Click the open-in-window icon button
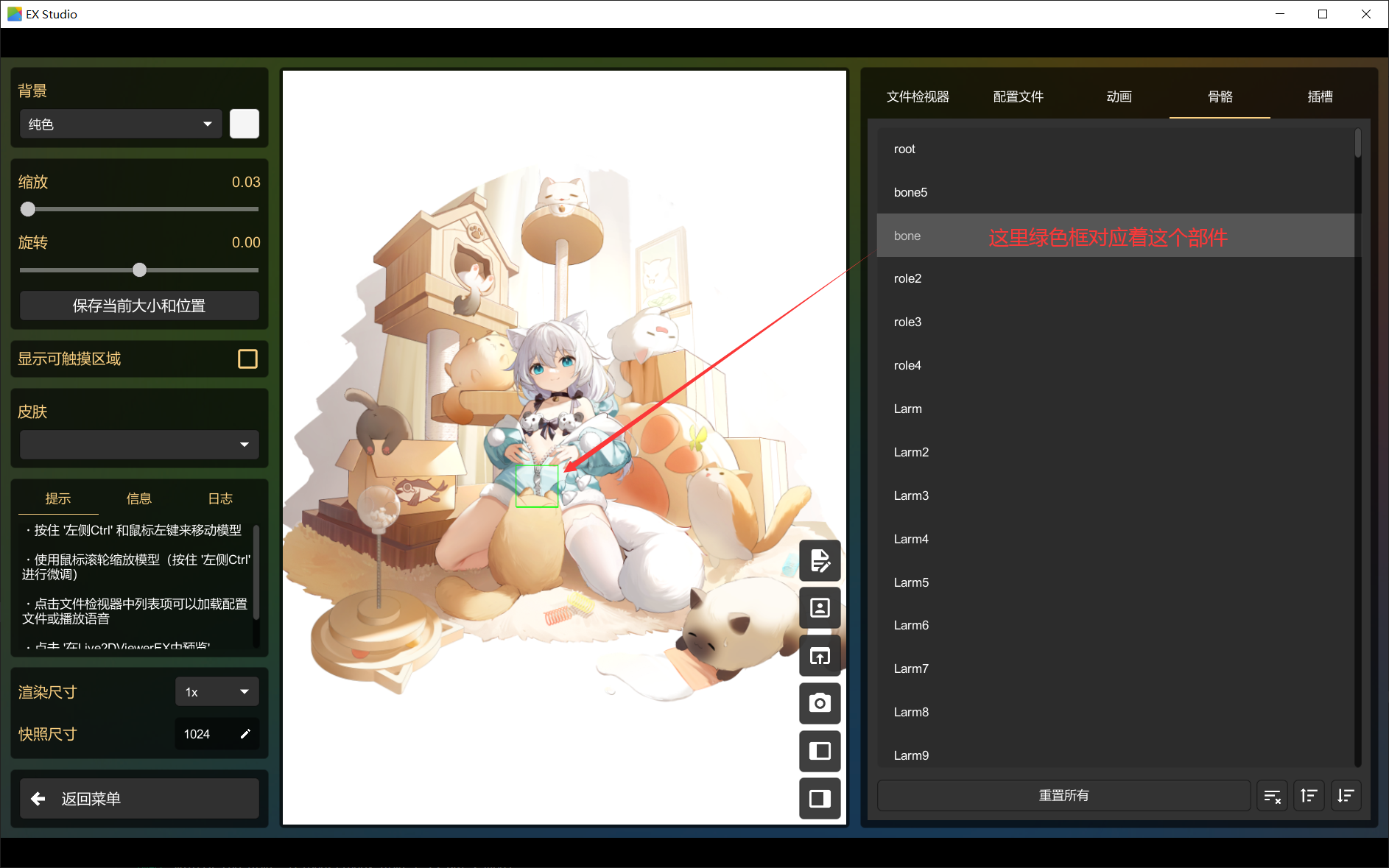 820,655
